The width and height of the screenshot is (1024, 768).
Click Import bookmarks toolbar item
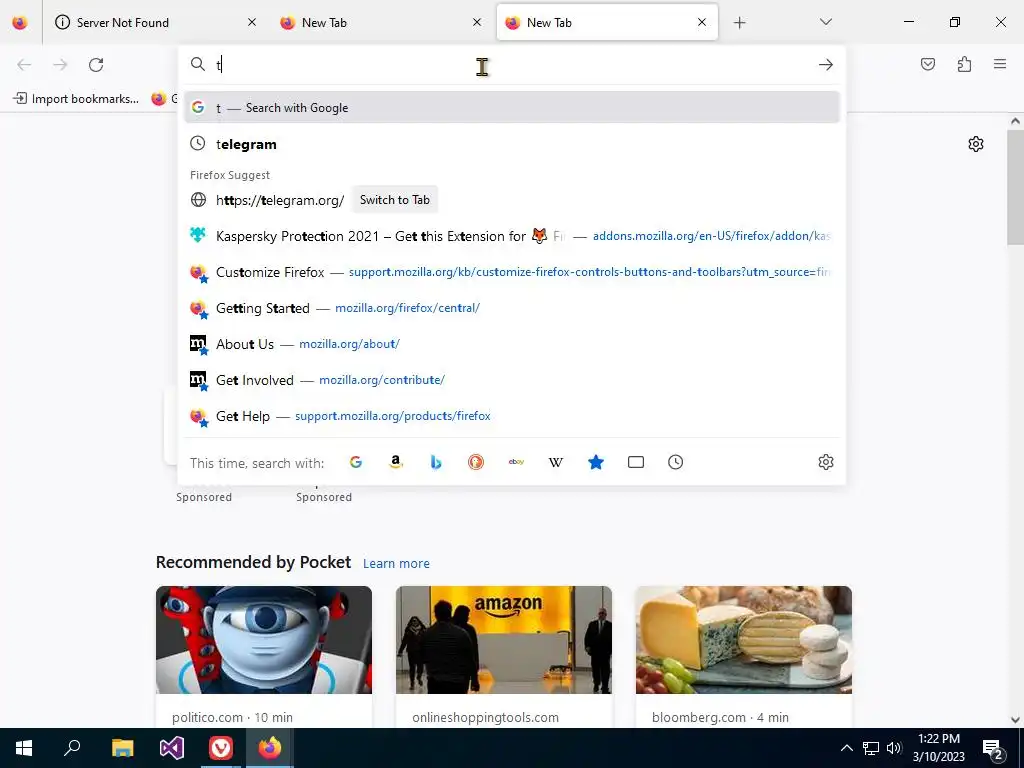point(76,99)
